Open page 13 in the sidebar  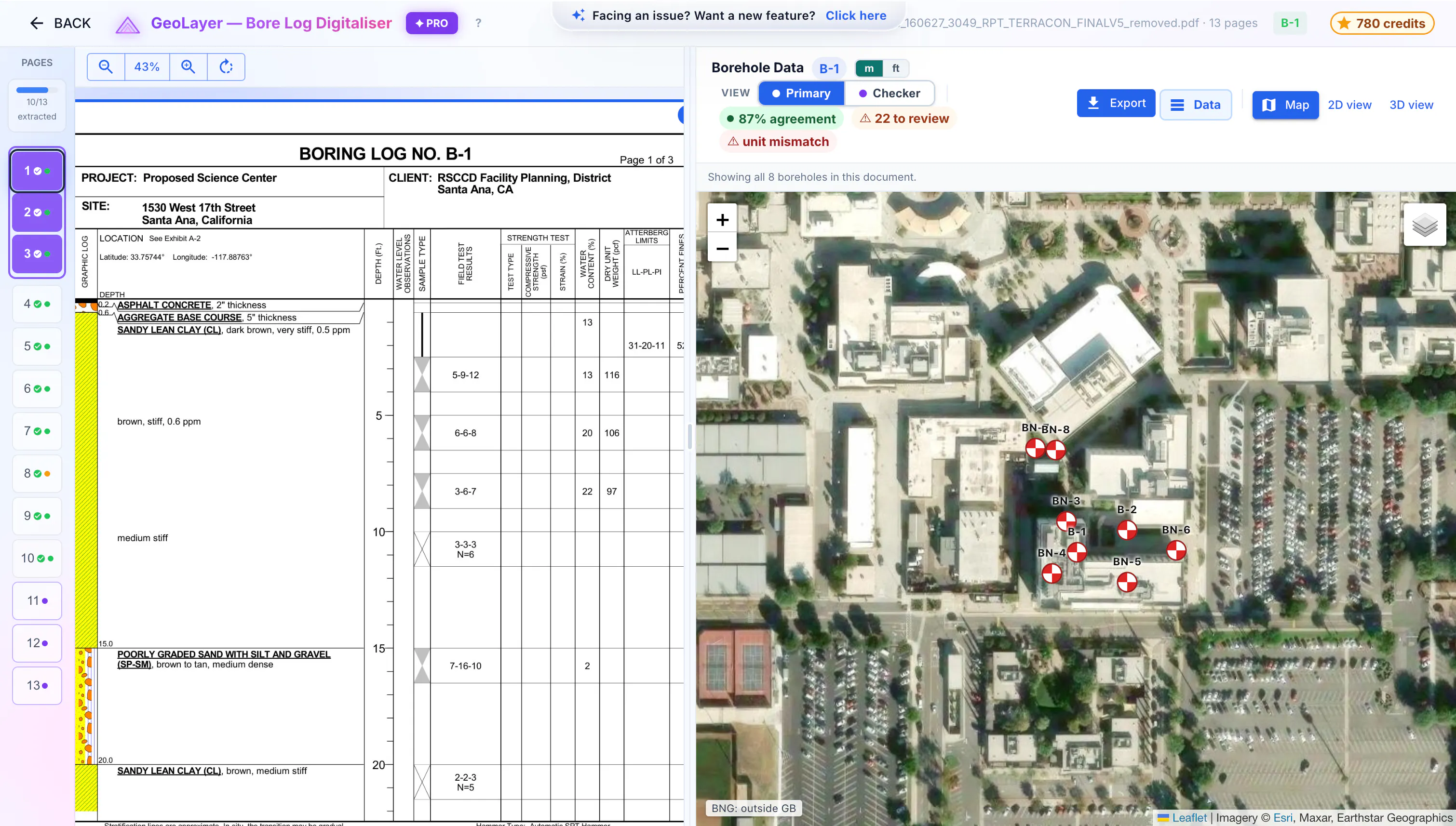coord(37,685)
